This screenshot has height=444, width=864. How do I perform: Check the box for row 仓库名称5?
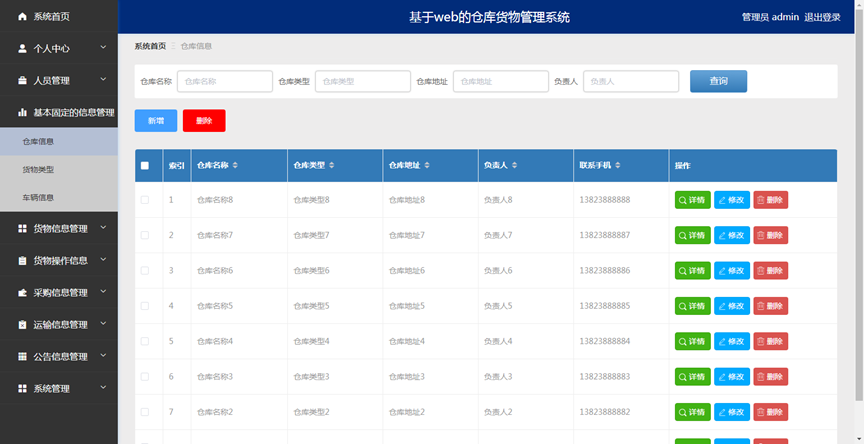145,306
